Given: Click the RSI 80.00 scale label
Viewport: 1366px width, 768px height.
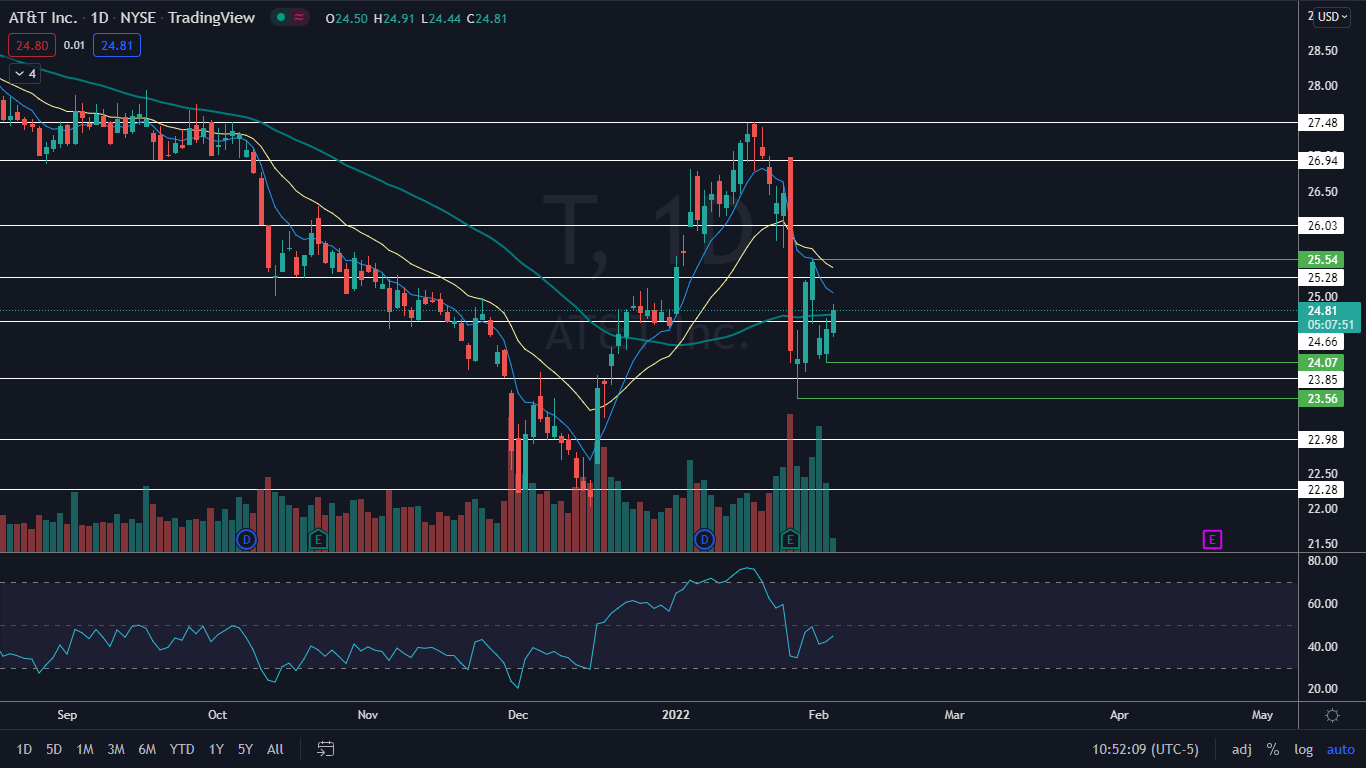Looking at the screenshot, I should (x=1322, y=561).
